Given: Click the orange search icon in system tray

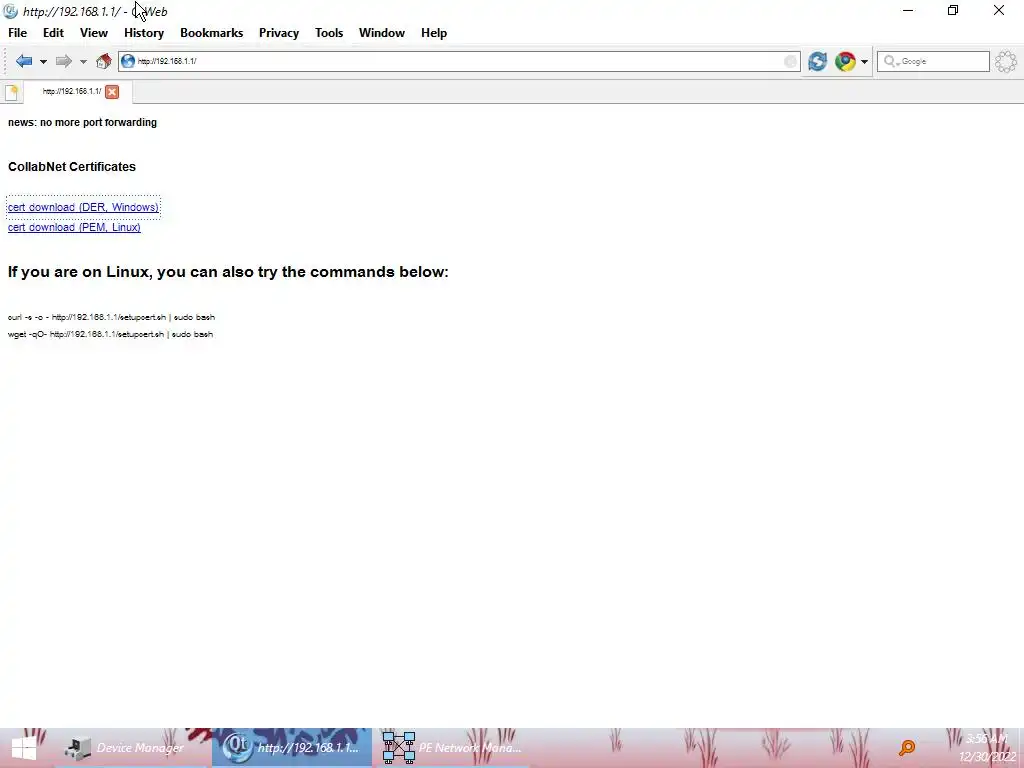Looking at the screenshot, I should pyautogui.click(x=907, y=748).
